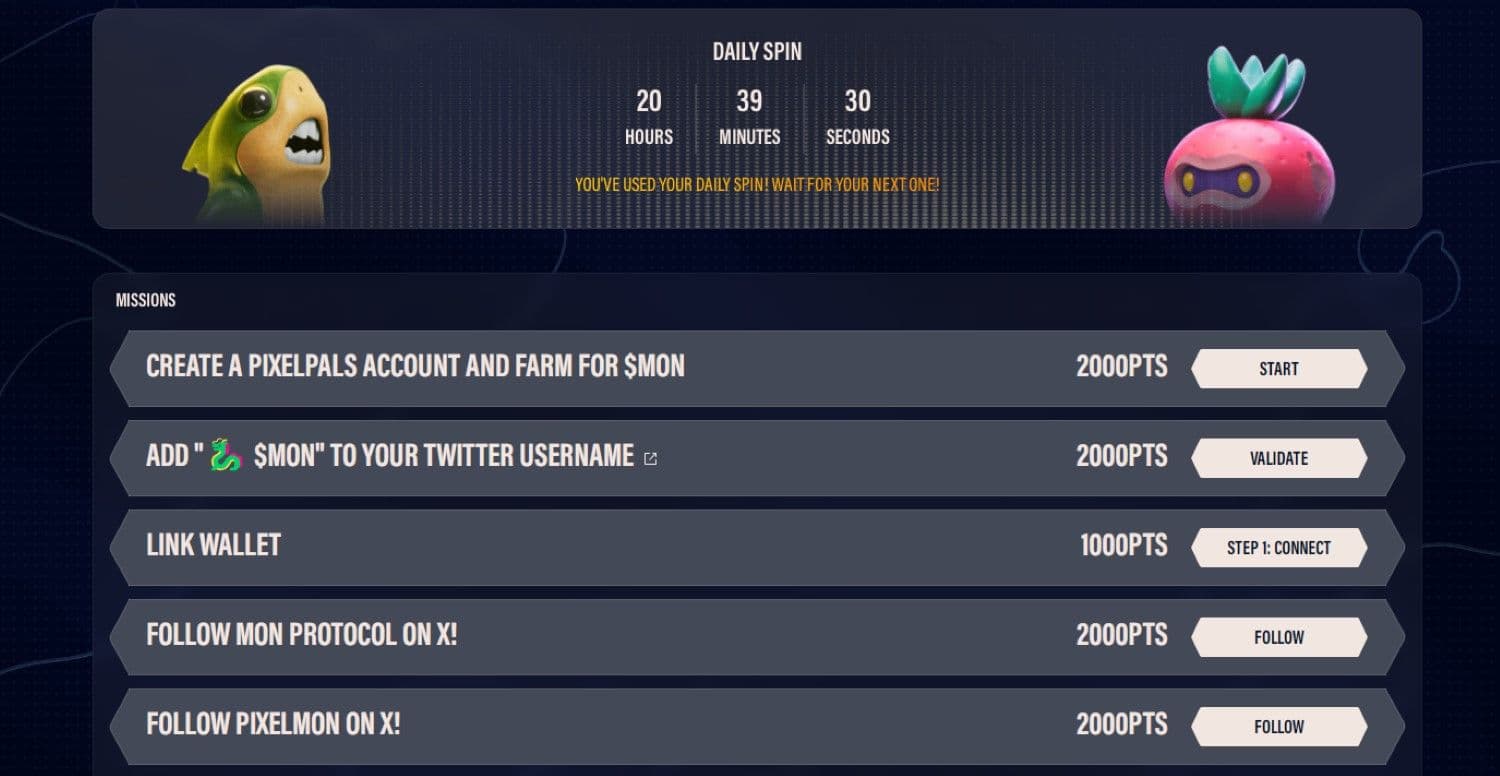Viewport: 1500px width, 776px height.
Task: Select the Link Wallet mission title
Action: pos(213,545)
